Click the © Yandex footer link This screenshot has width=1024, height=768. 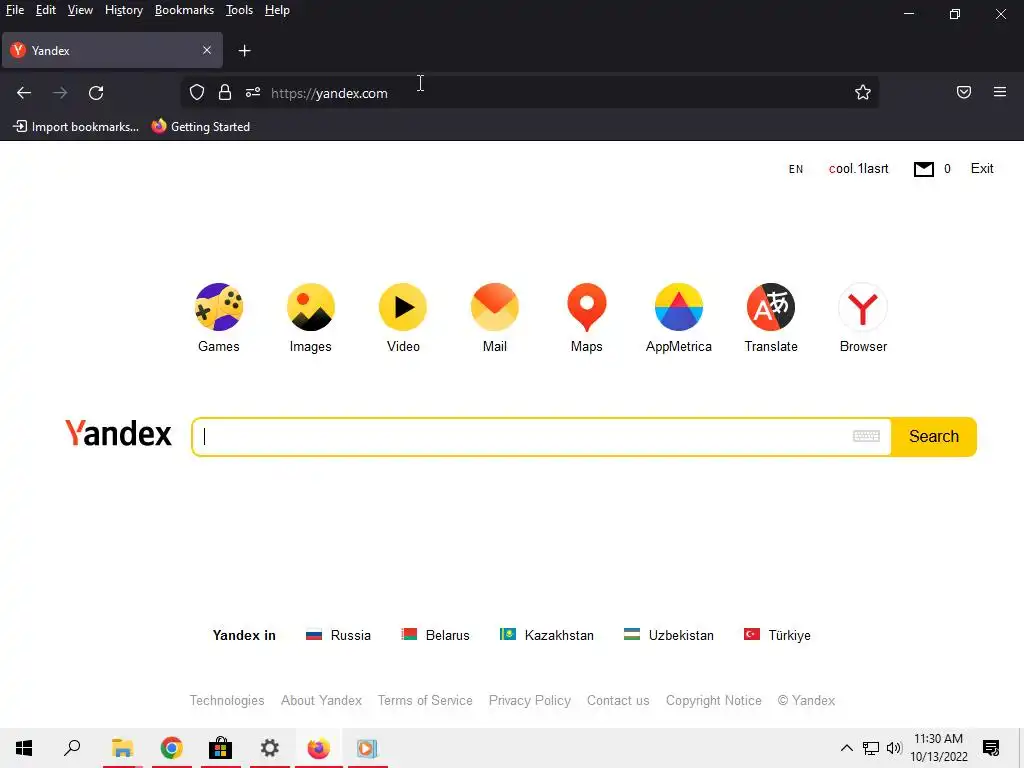(x=806, y=701)
